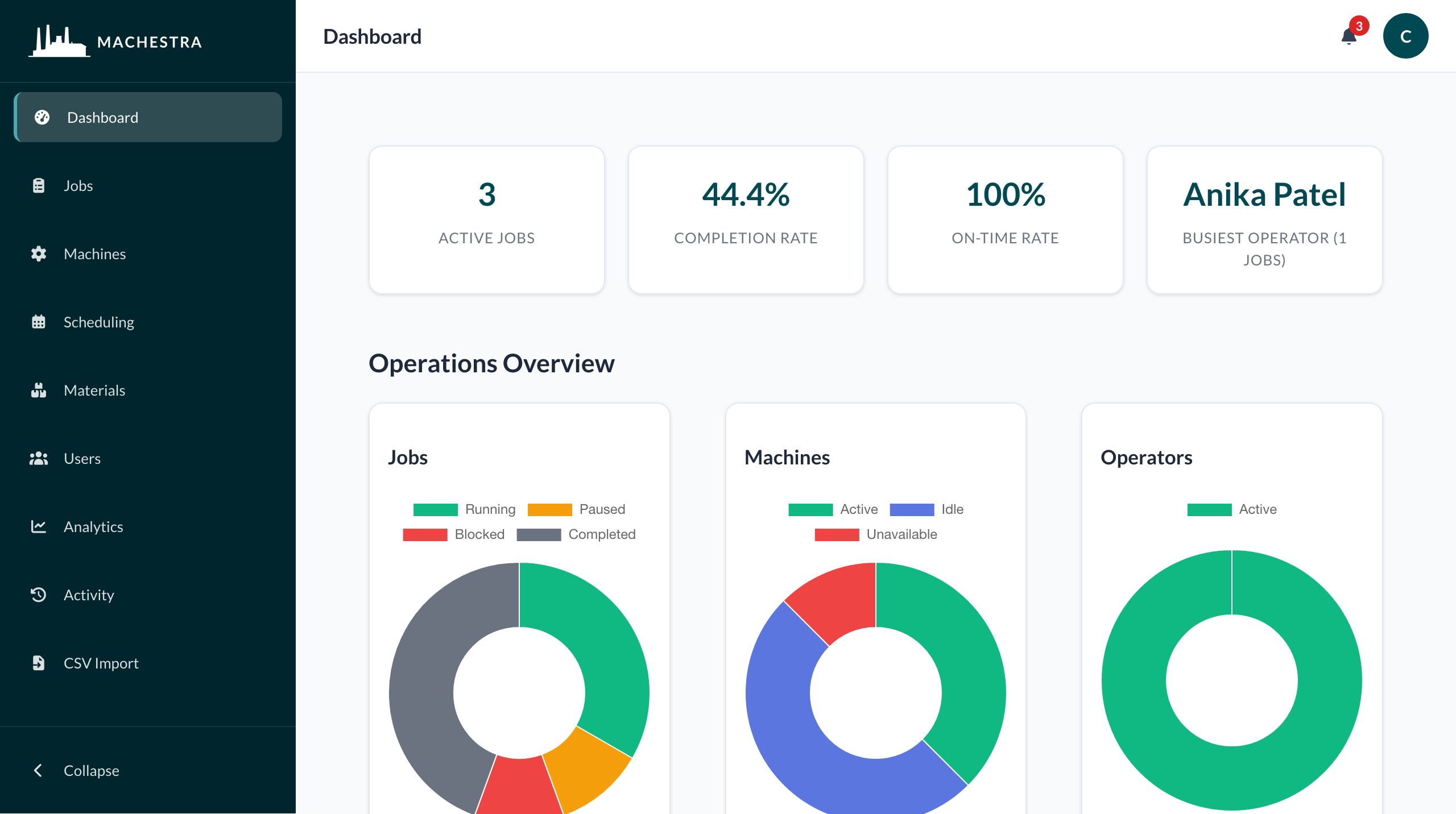This screenshot has width=1456, height=814.
Task: Select Dashboard in the sidebar navigation
Action: pos(102,117)
